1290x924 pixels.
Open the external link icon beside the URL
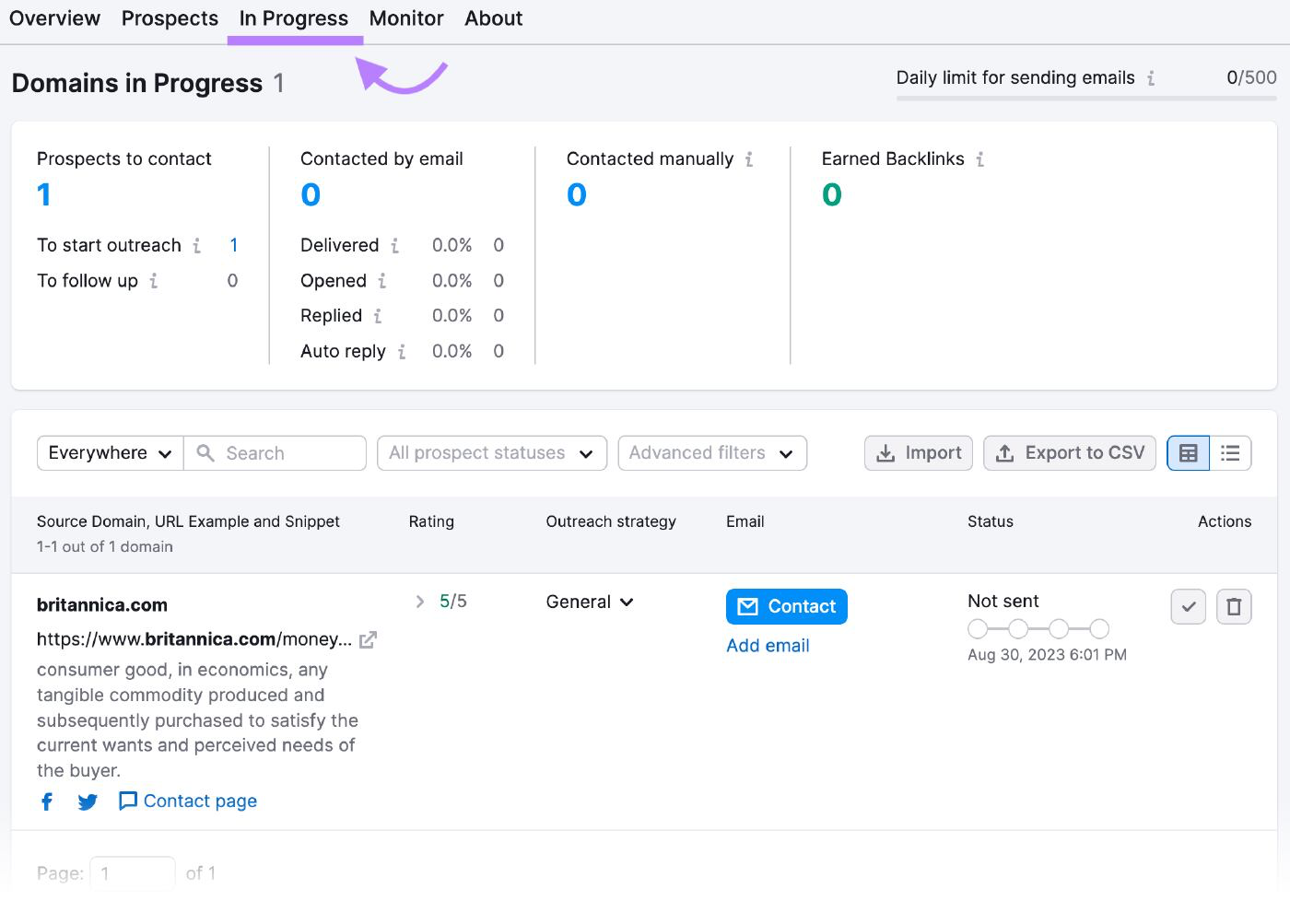coord(368,638)
